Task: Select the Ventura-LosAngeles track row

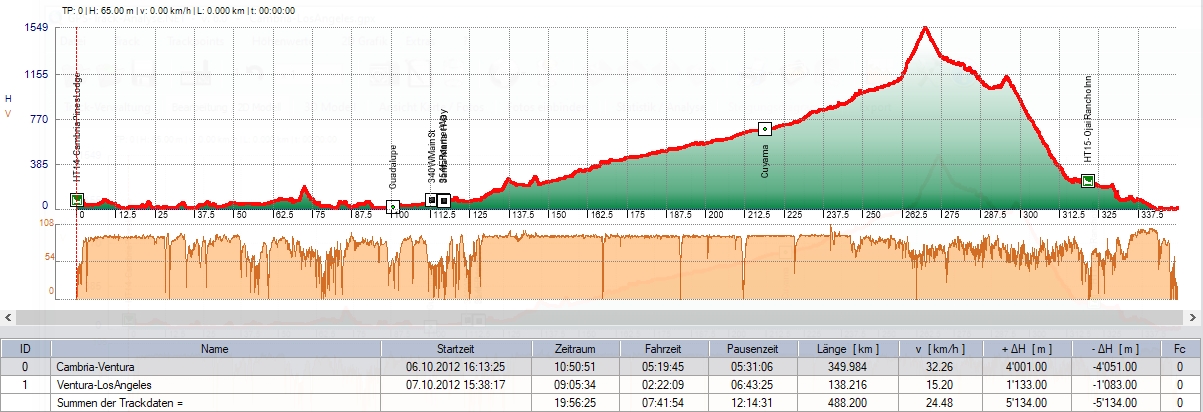Action: coord(215,383)
